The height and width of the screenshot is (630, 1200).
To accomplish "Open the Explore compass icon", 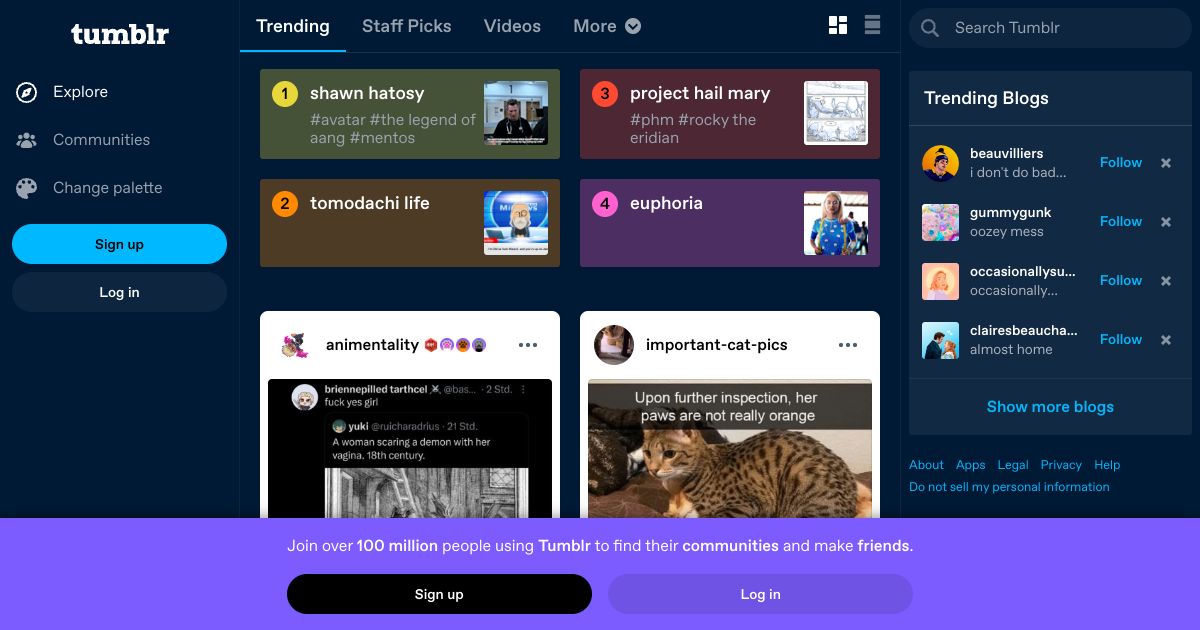I will coord(27,92).
